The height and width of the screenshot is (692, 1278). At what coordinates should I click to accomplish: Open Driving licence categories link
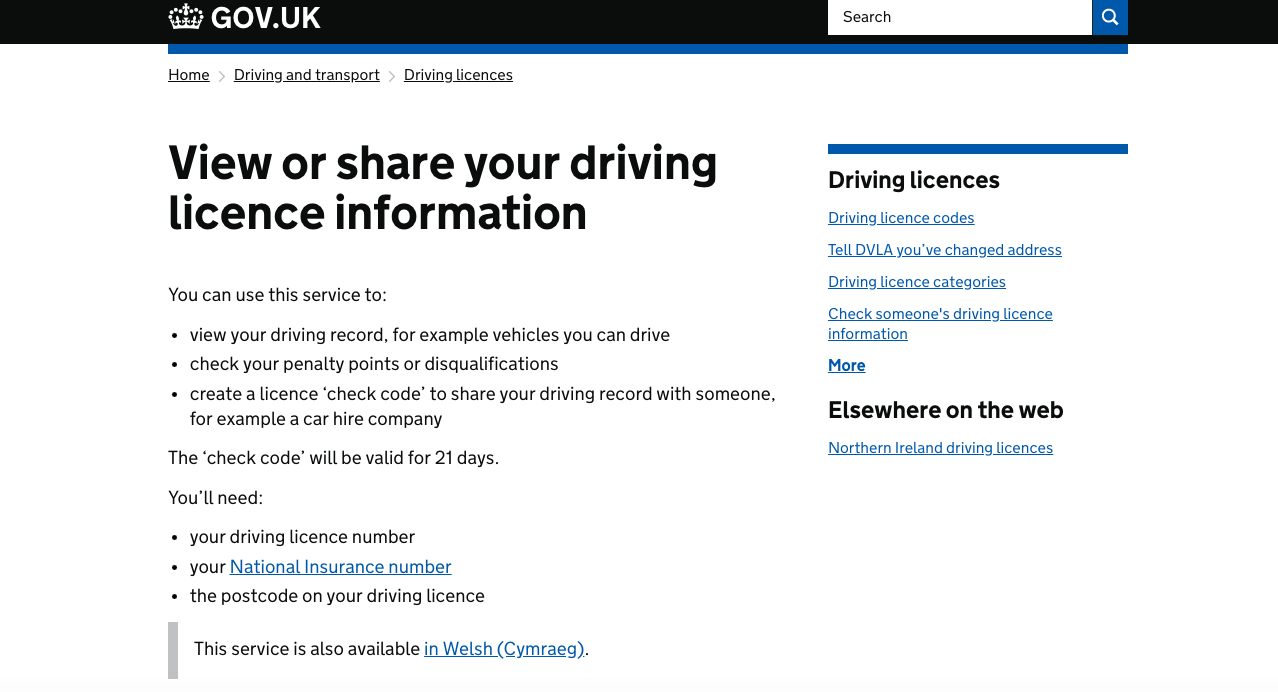coord(917,282)
